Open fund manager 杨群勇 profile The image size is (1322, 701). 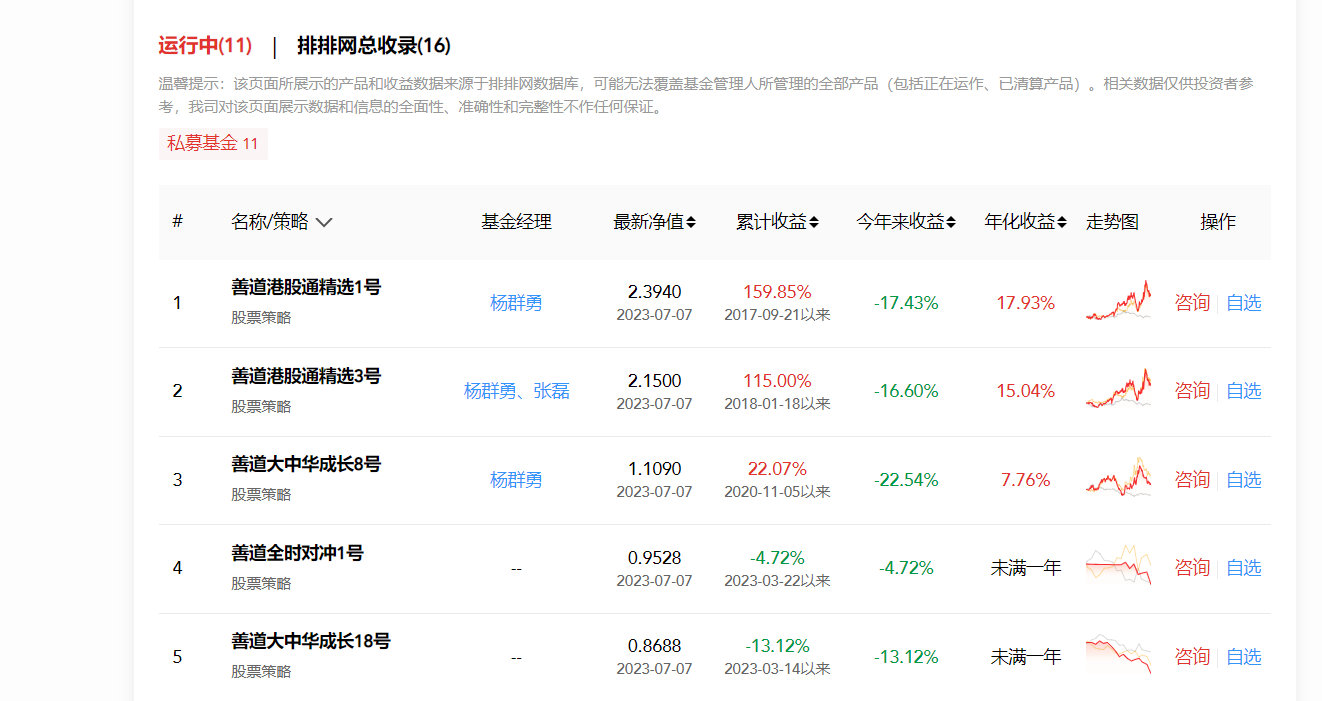[x=516, y=302]
